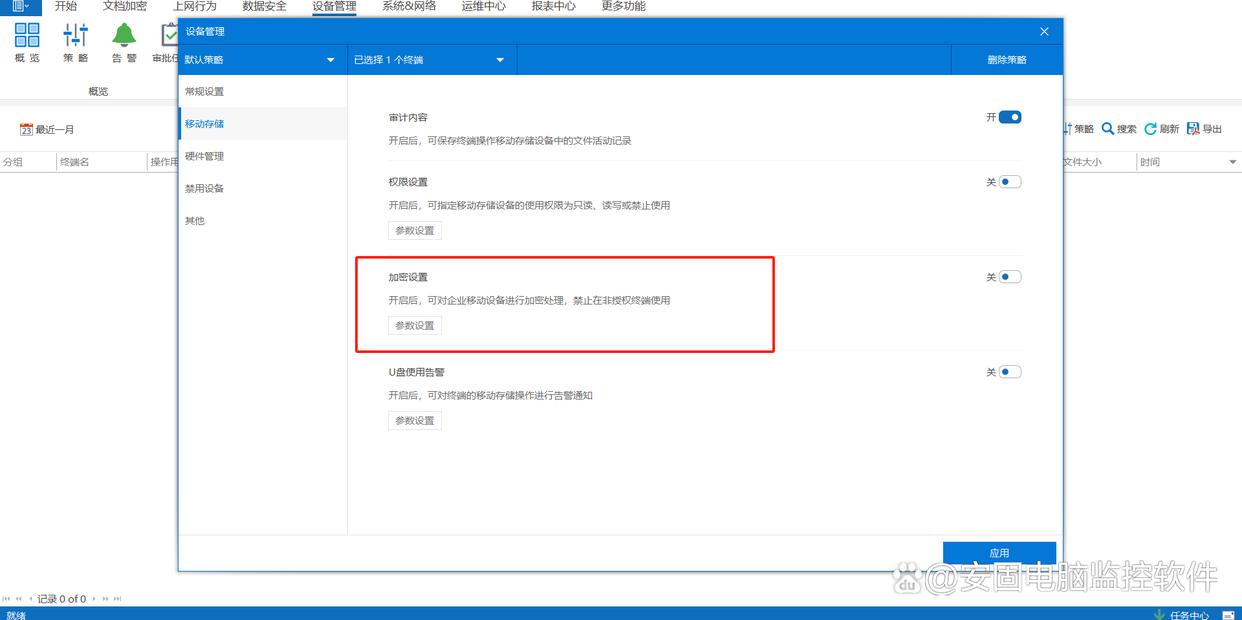Switch to the 数据安全 menu tab
Viewport: 1242px width, 620px height.
[264, 6]
